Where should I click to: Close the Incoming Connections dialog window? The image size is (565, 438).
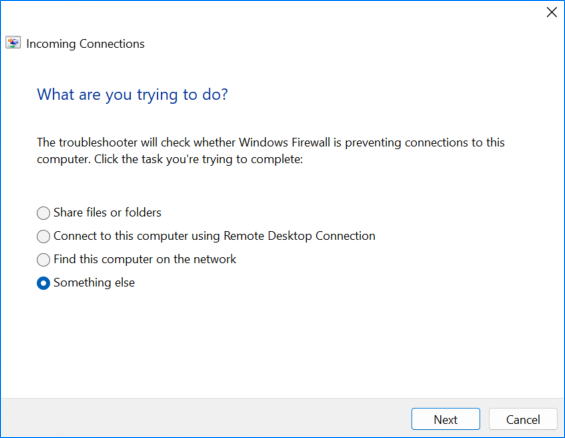[x=552, y=12]
